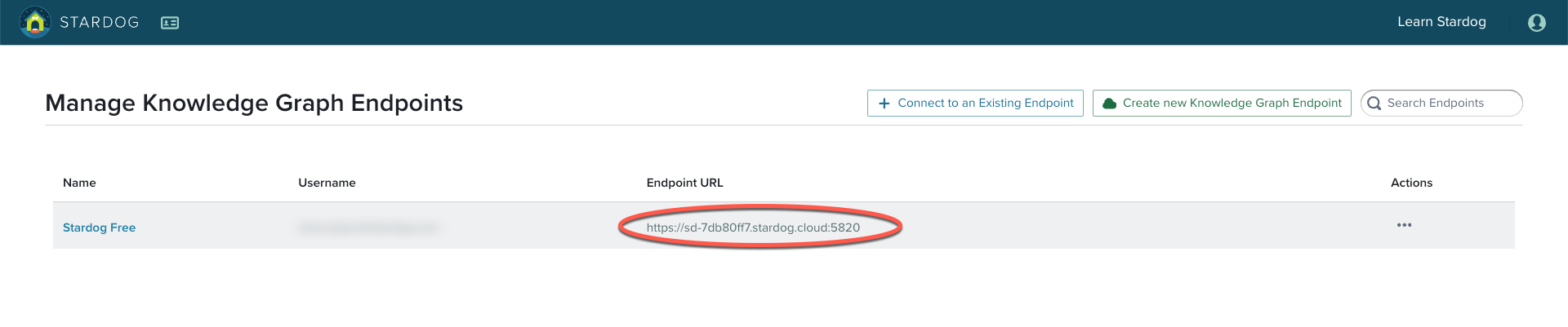
Task: Click the Endpoint URL column header
Action: [x=684, y=183]
